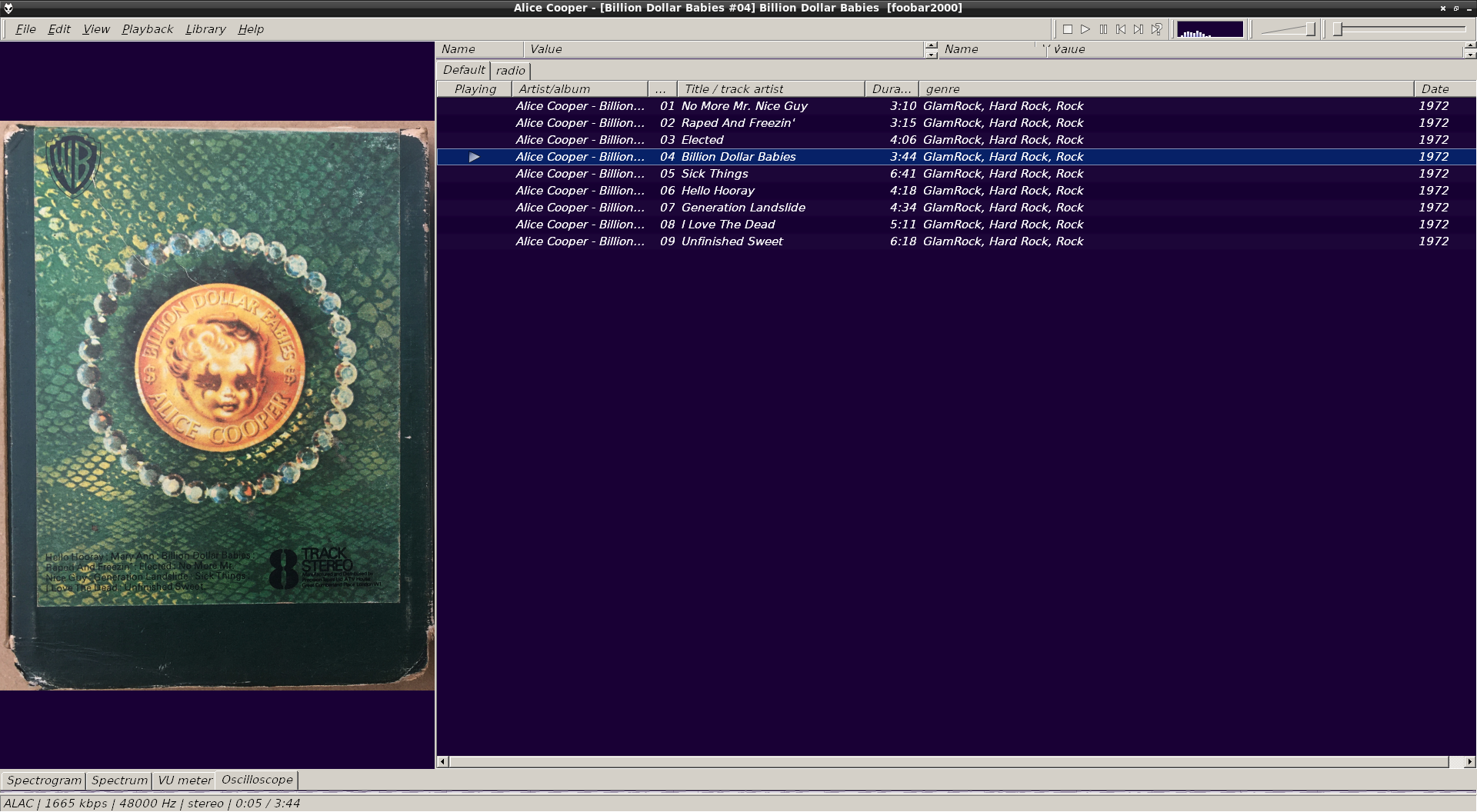Click the Play button in the toolbar
The image size is (1477, 812).
(1085, 29)
